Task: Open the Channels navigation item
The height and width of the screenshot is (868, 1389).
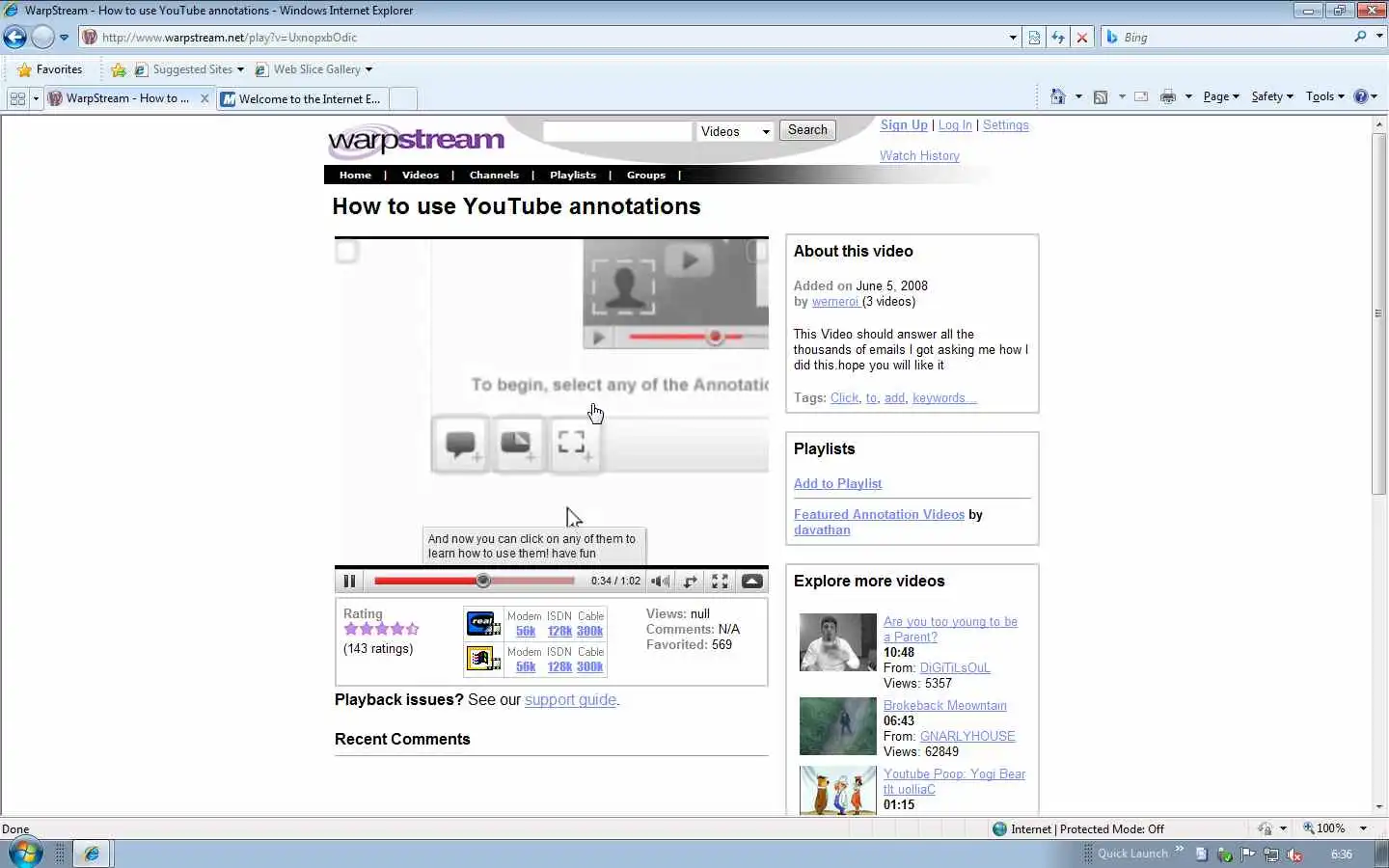Action: tap(494, 175)
